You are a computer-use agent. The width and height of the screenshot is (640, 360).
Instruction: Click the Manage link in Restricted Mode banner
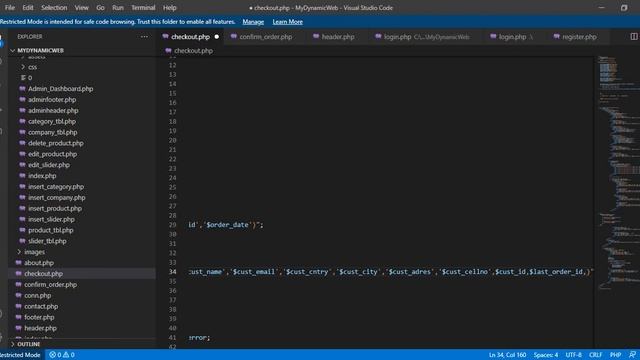tap(253, 22)
